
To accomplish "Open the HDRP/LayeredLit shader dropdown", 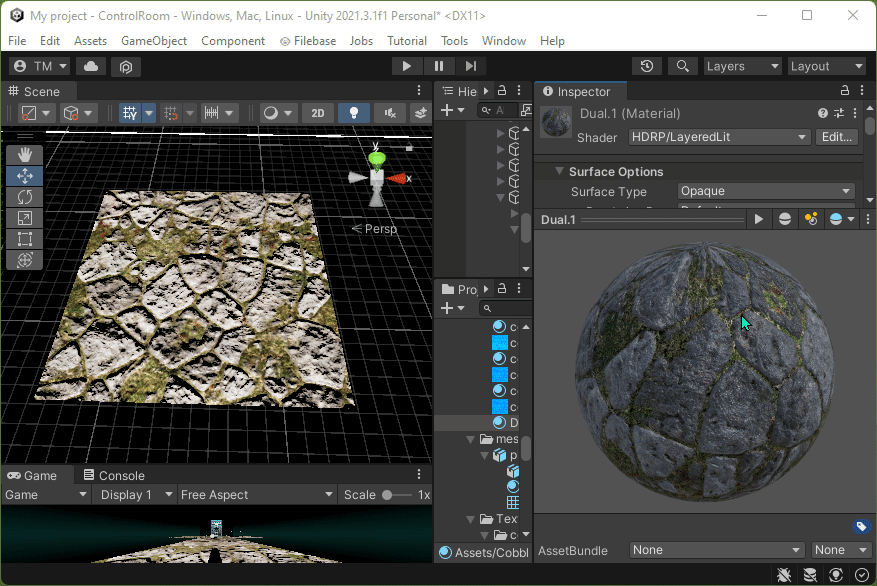I will pyautogui.click(x=719, y=137).
